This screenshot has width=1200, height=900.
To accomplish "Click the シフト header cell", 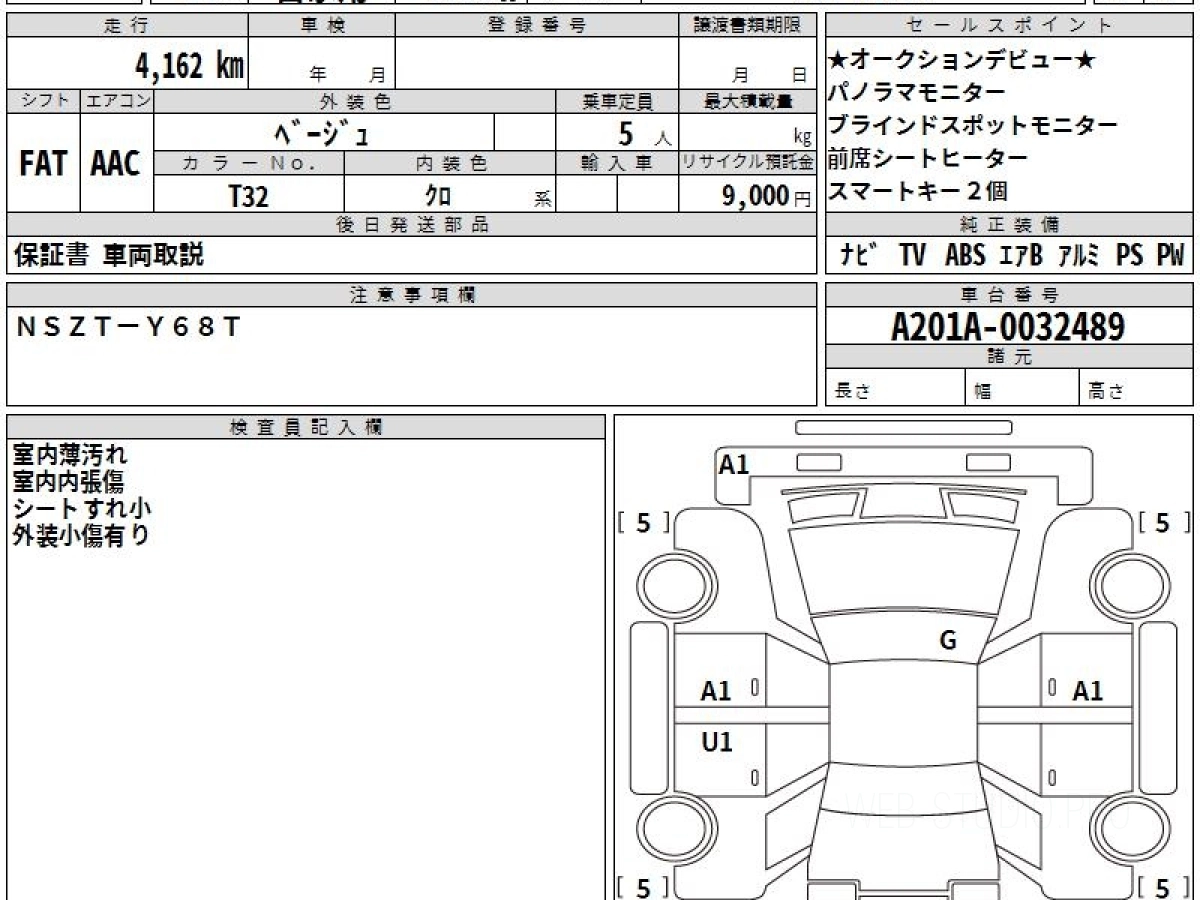I will 43,101.
